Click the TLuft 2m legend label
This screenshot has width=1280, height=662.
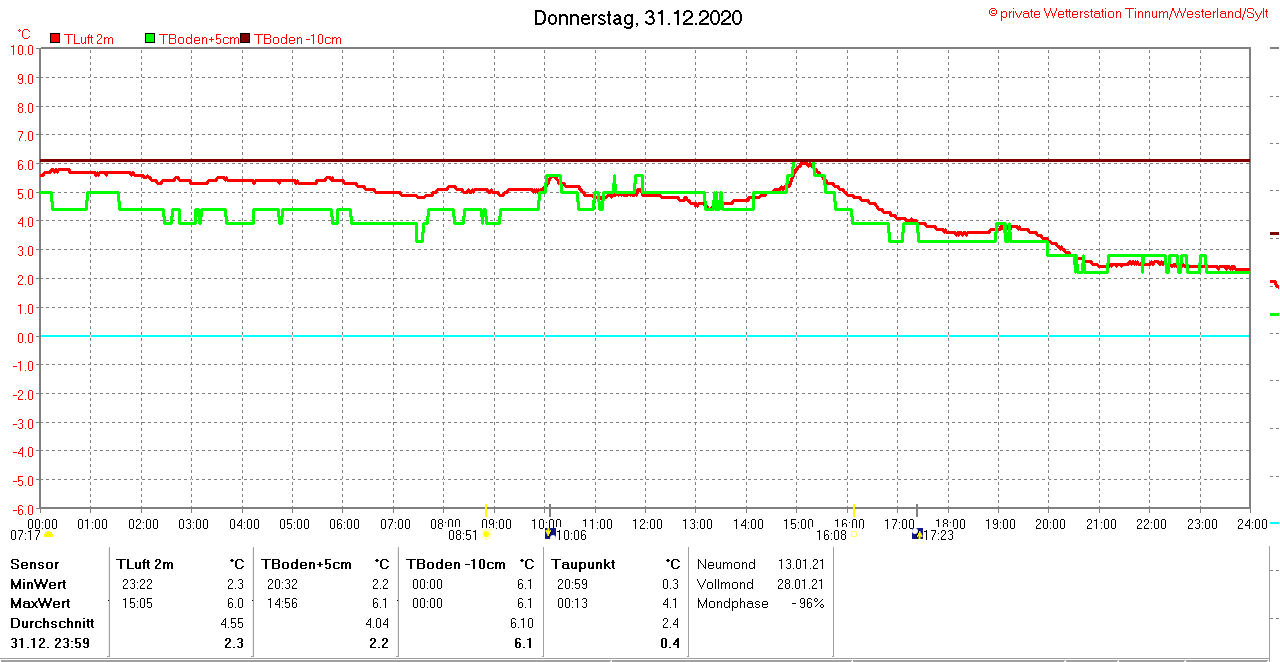(x=89, y=39)
